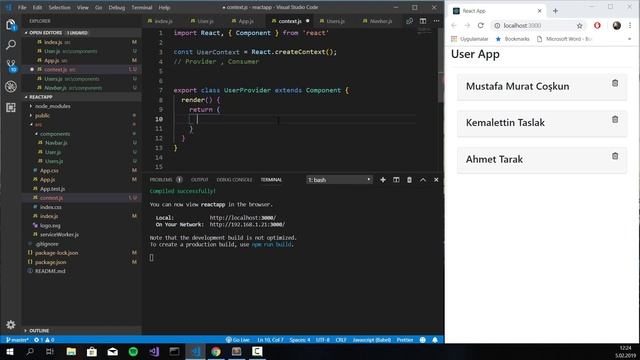Click Prettier in status bar

click(x=405, y=340)
